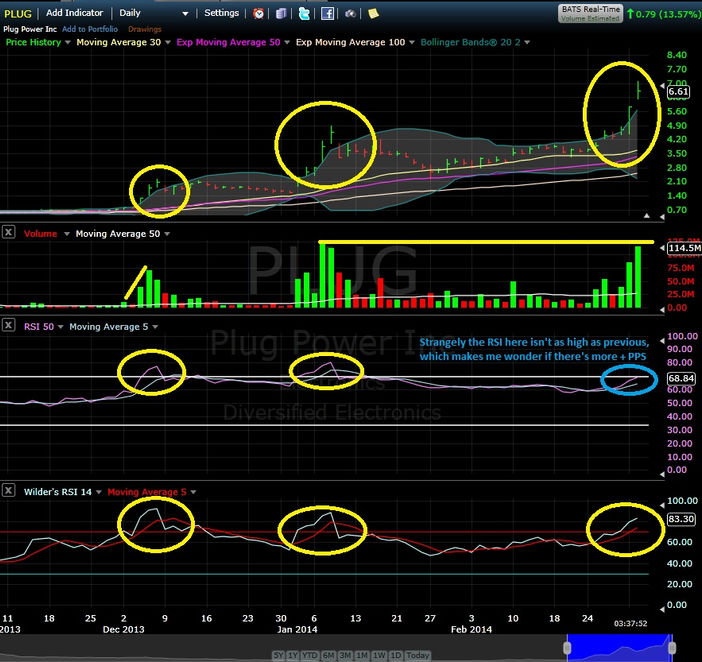Open the alarm clock price alert icon
Viewport: 702px width, 662px height.
click(x=258, y=13)
